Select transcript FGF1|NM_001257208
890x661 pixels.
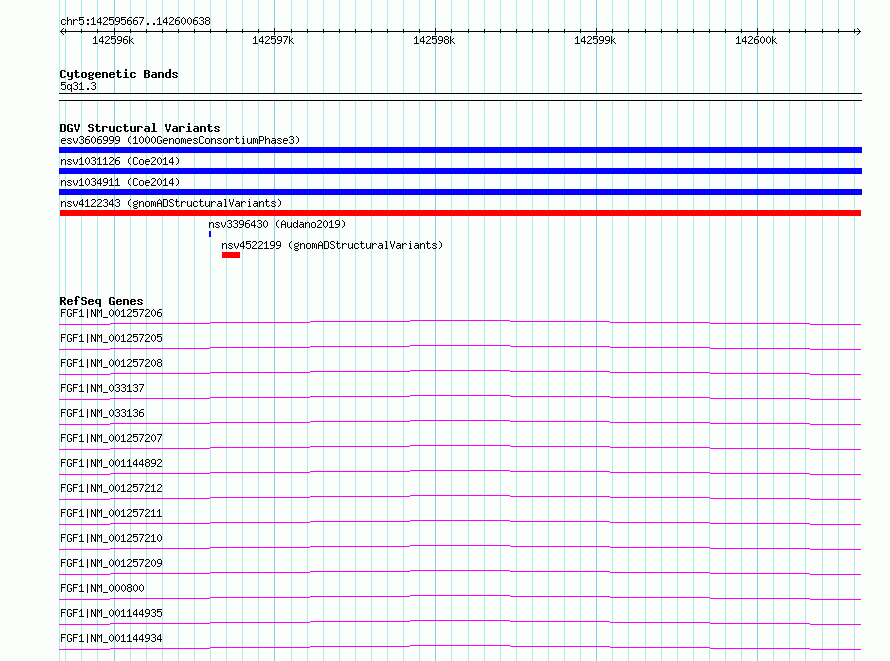click(x=111, y=363)
